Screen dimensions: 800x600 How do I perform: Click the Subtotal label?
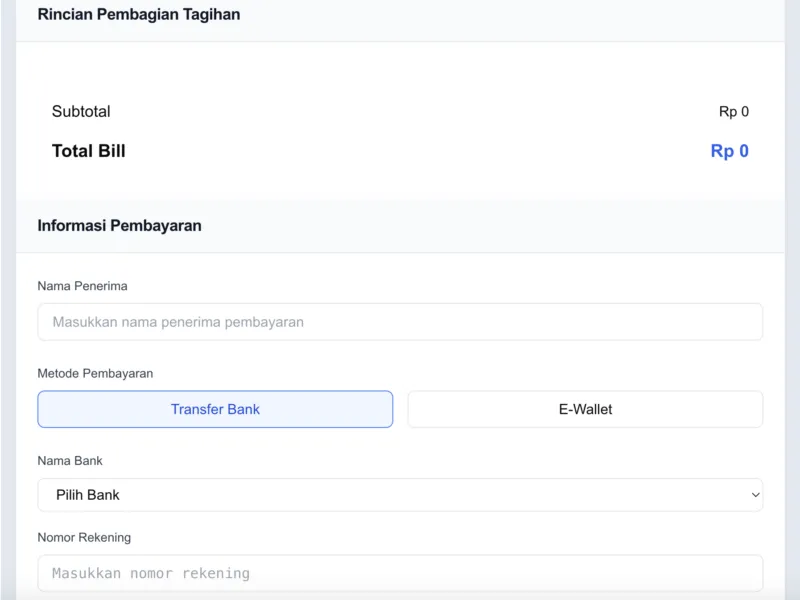(x=81, y=112)
